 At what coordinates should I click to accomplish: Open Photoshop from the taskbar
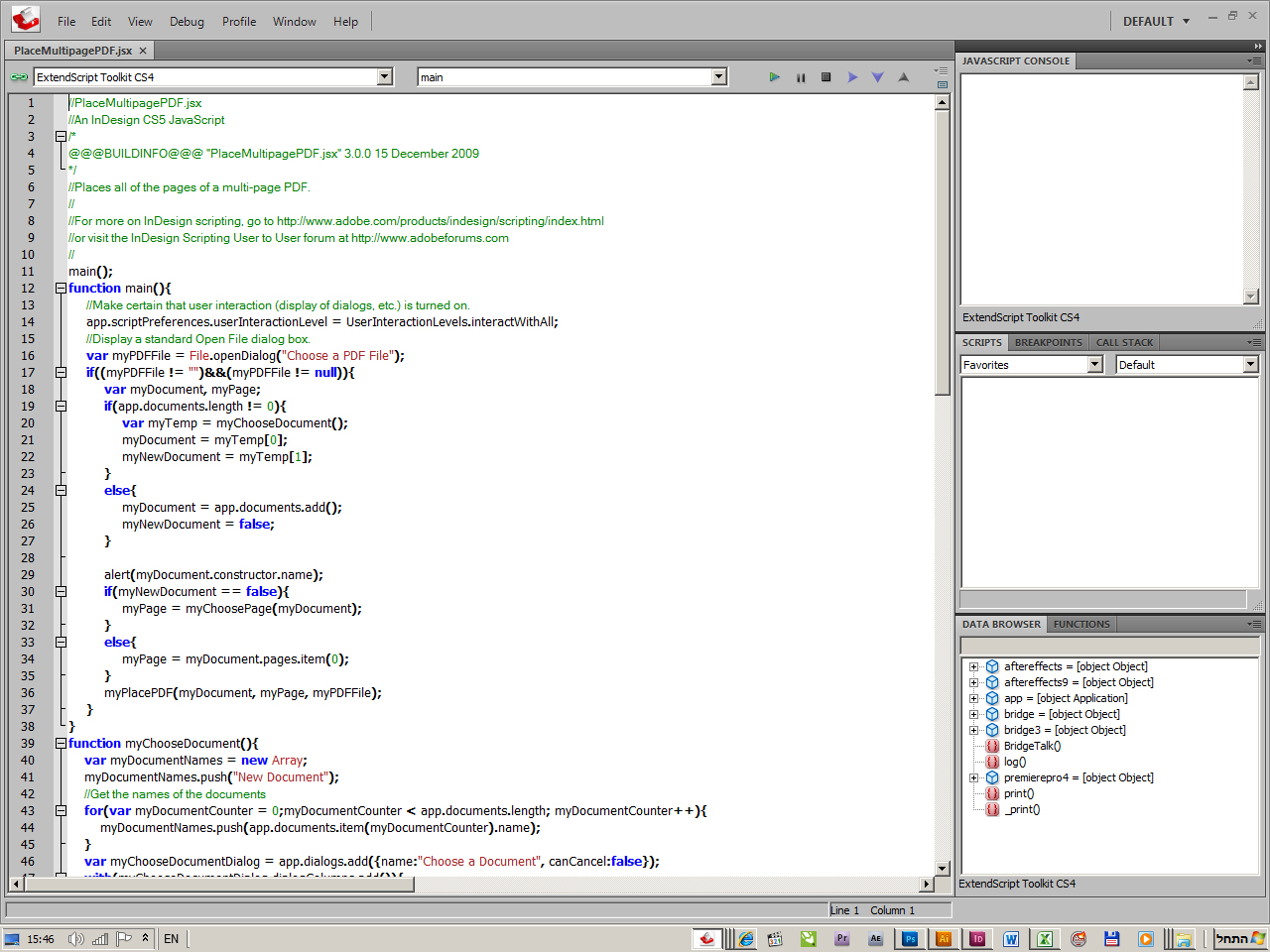coord(909,938)
